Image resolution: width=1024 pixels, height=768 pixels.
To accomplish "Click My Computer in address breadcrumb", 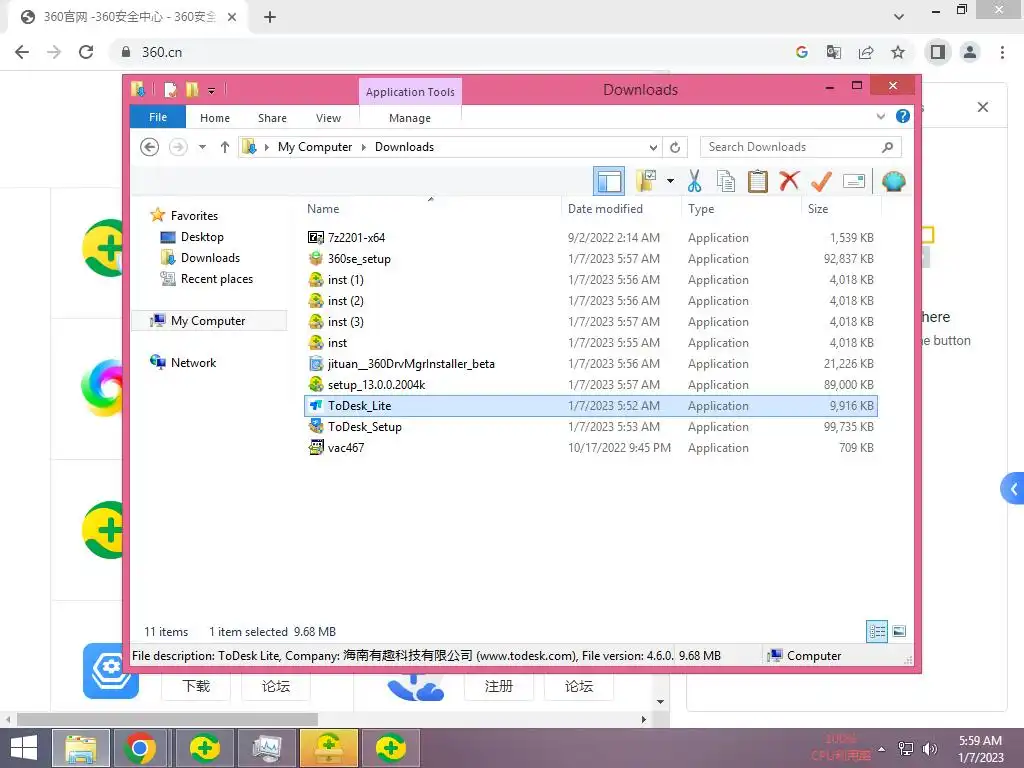I will click(315, 147).
